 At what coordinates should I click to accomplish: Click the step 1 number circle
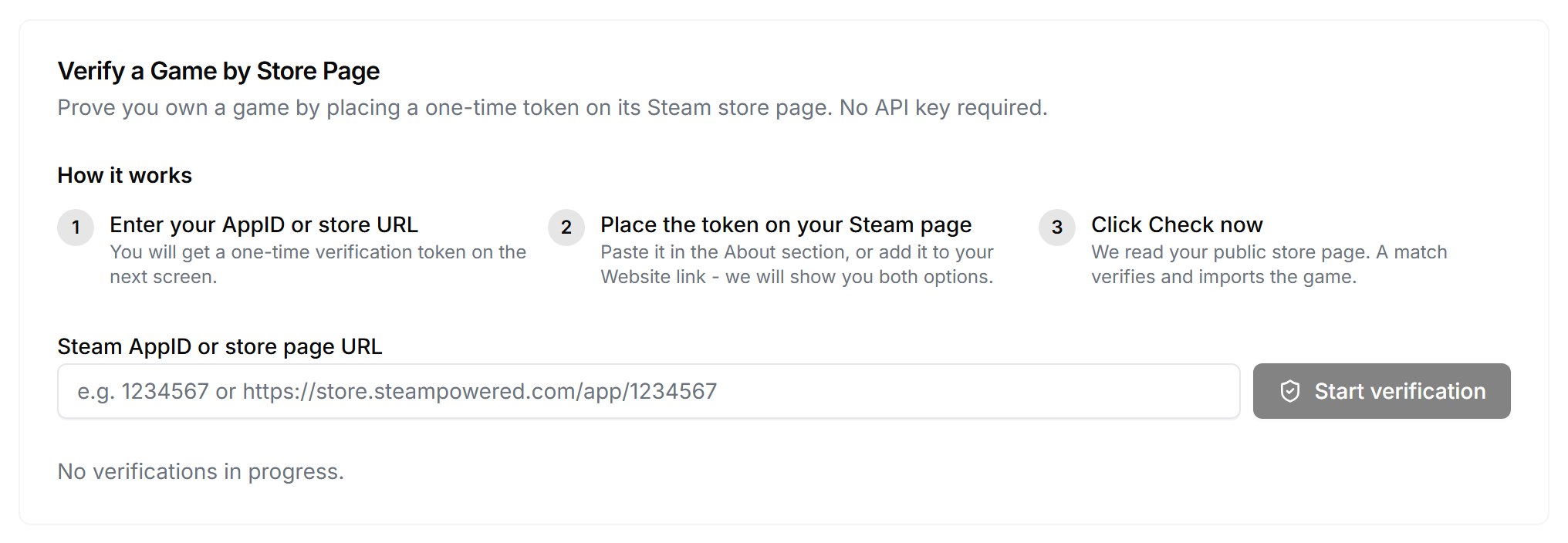[x=76, y=228]
